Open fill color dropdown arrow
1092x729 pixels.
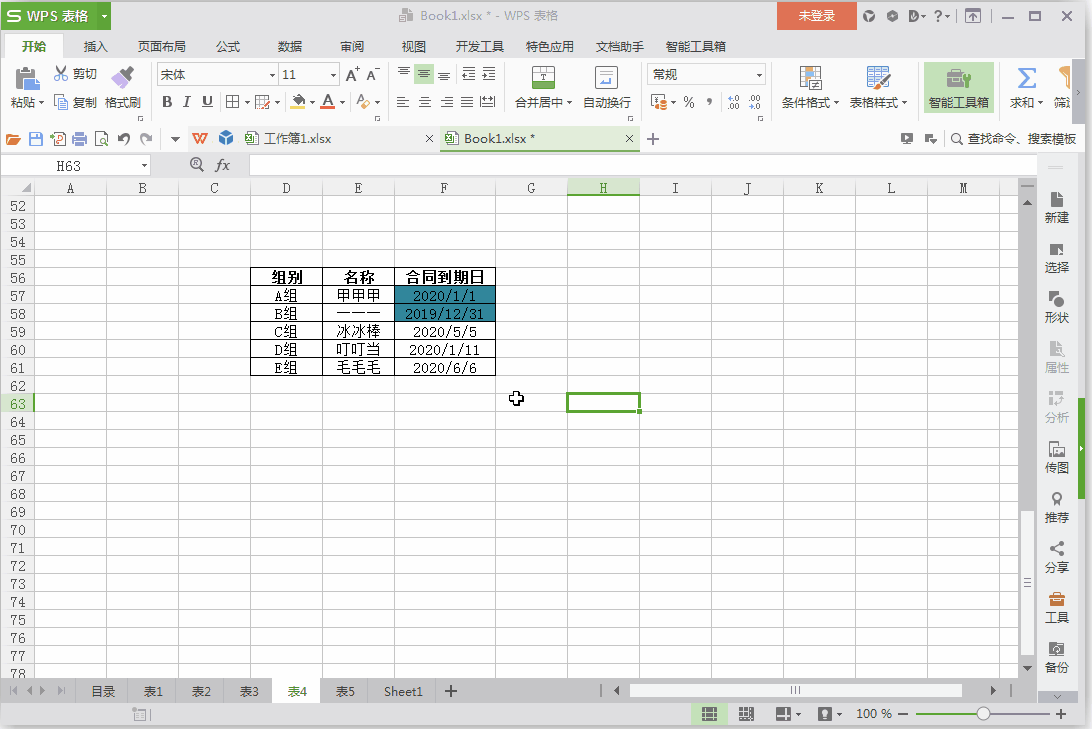click(x=312, y=102)
